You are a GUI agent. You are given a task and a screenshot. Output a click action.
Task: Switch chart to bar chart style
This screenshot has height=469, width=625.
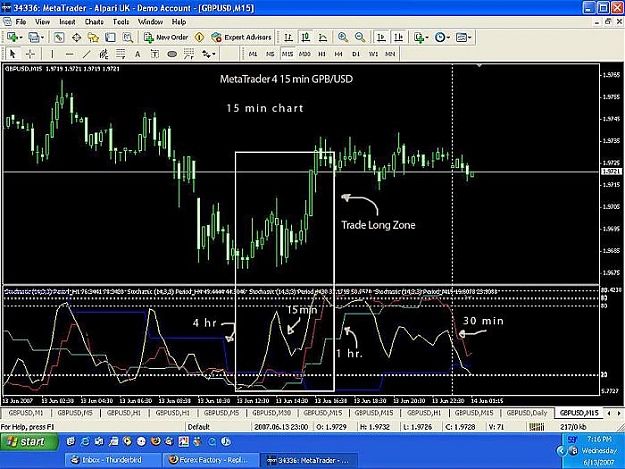[x=289, y=37]
